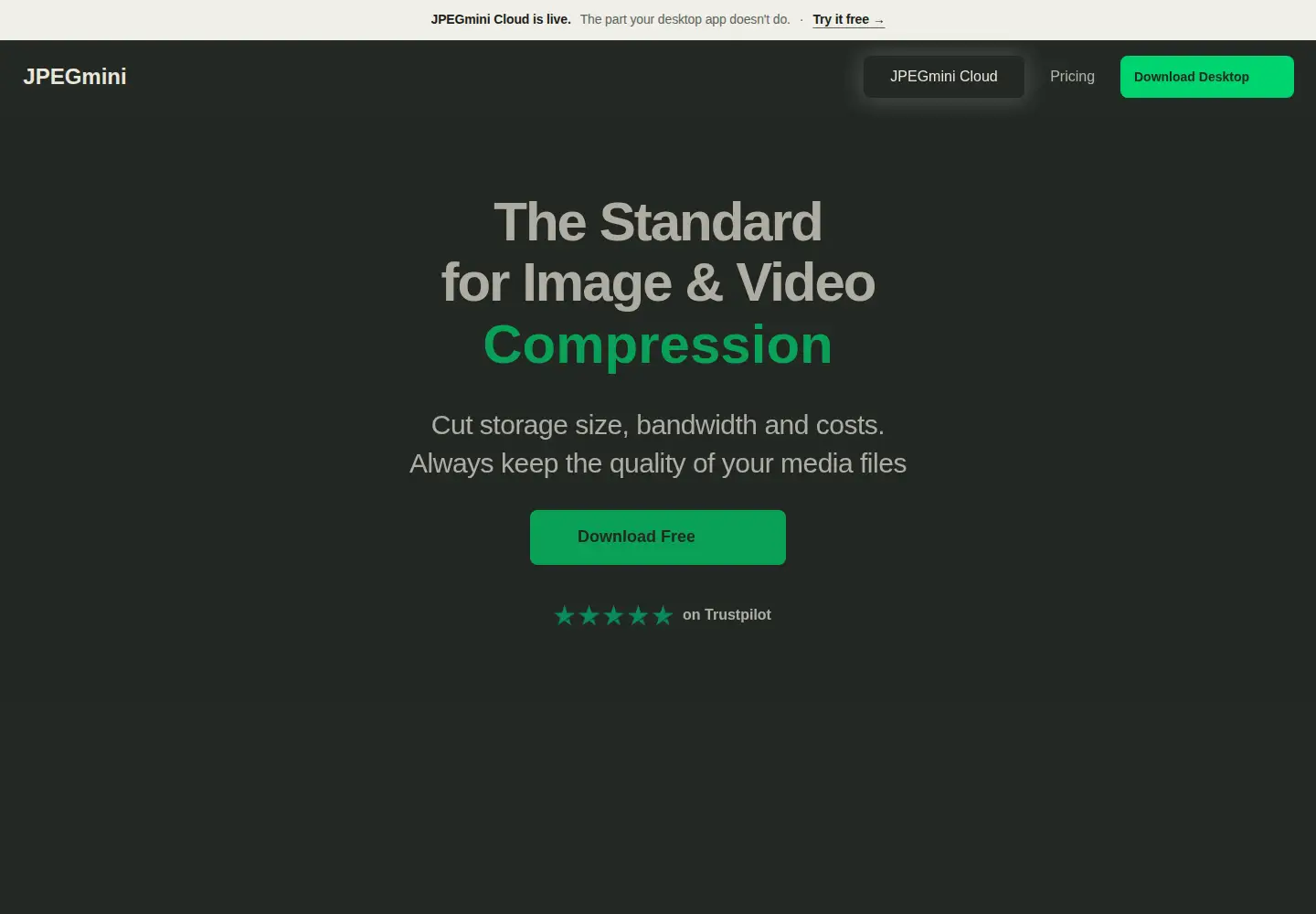Click 'The Standard' heading line
1316x914 pixels.
tap(658, 222)
